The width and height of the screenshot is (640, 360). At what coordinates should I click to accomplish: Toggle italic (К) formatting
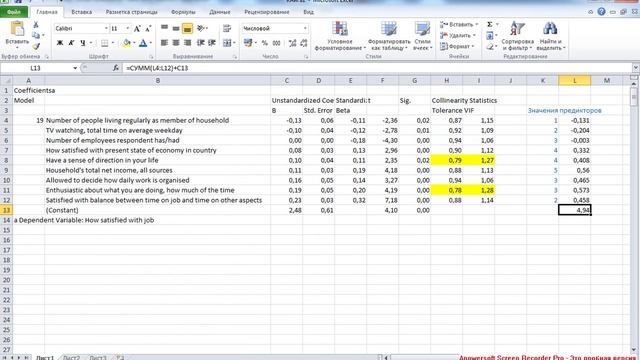[x=71, y=43]
